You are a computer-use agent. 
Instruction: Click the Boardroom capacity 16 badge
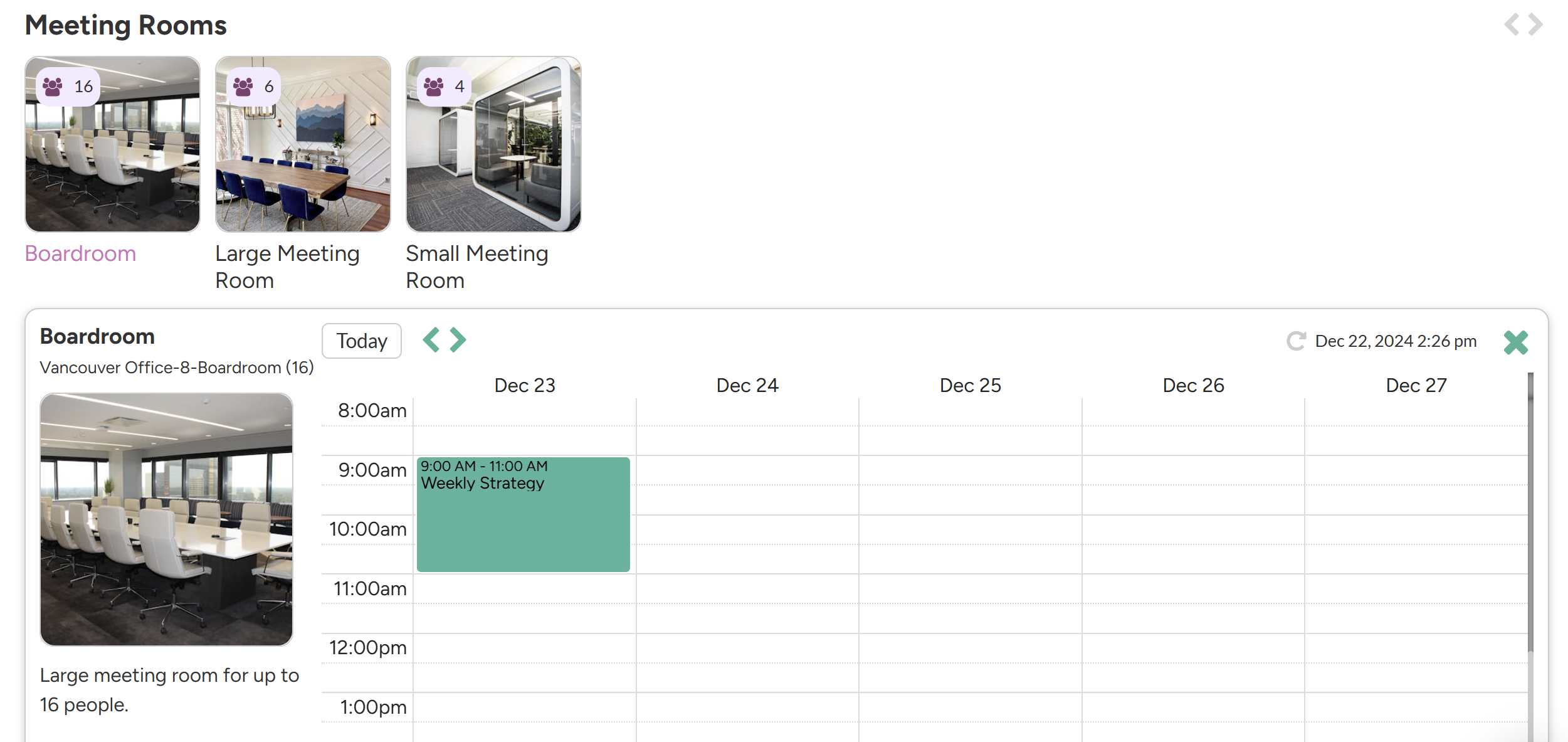(x=68, y=87)
